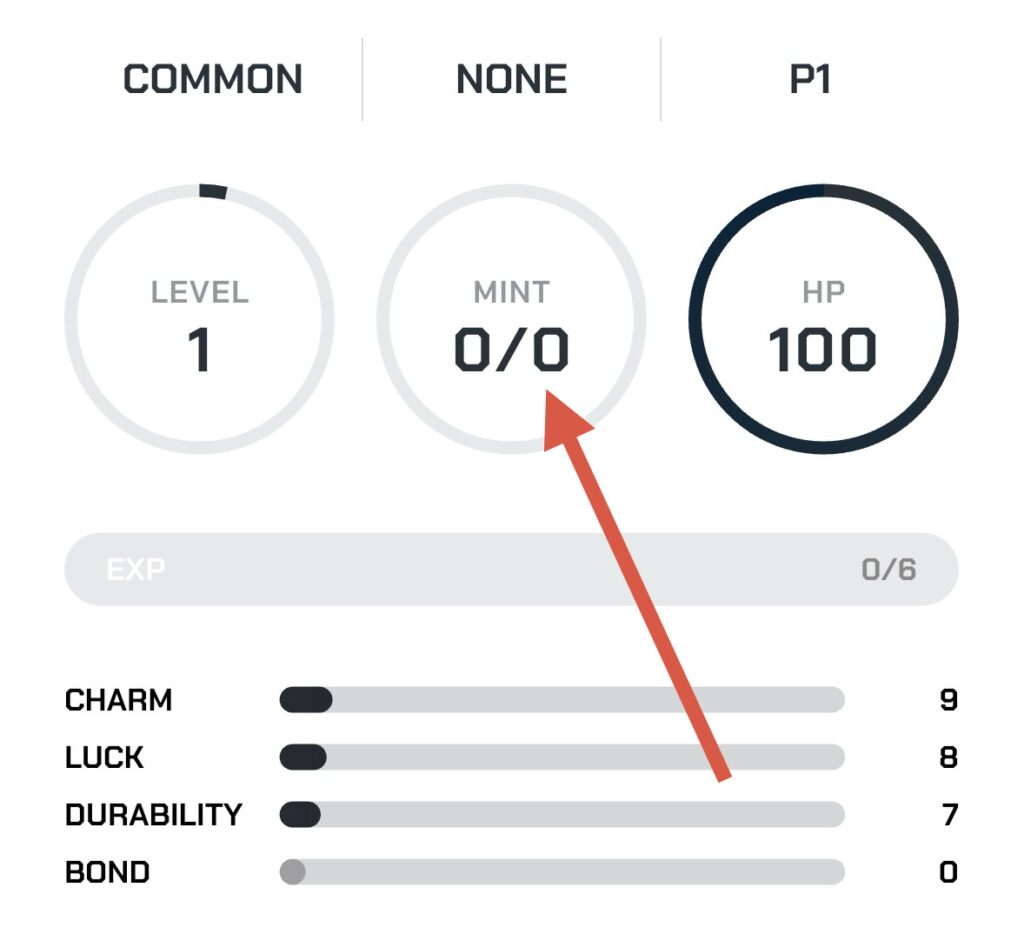The height and width of the screenshot is (941, 1024).
Task: Click the HP 100 circle gauge
Action: (824, 319)
